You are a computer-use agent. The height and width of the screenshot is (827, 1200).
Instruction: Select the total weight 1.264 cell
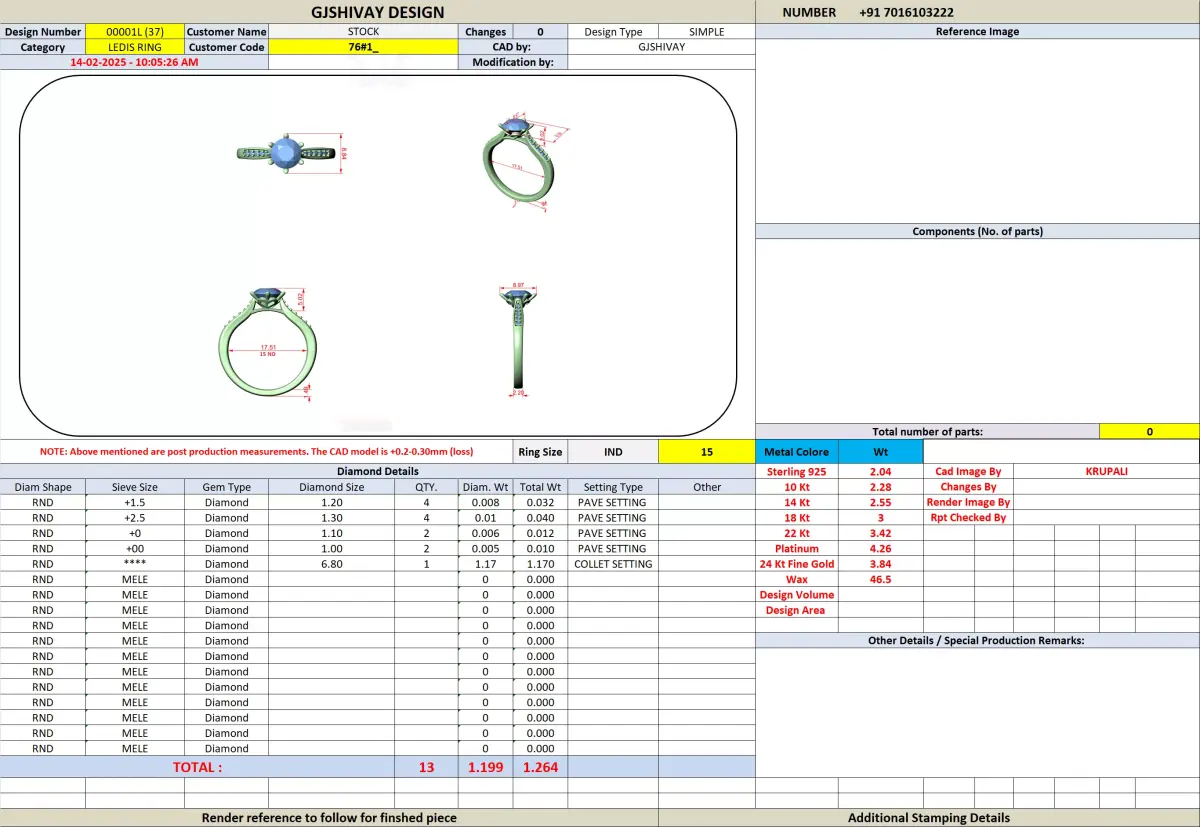[x=540, y=767]
